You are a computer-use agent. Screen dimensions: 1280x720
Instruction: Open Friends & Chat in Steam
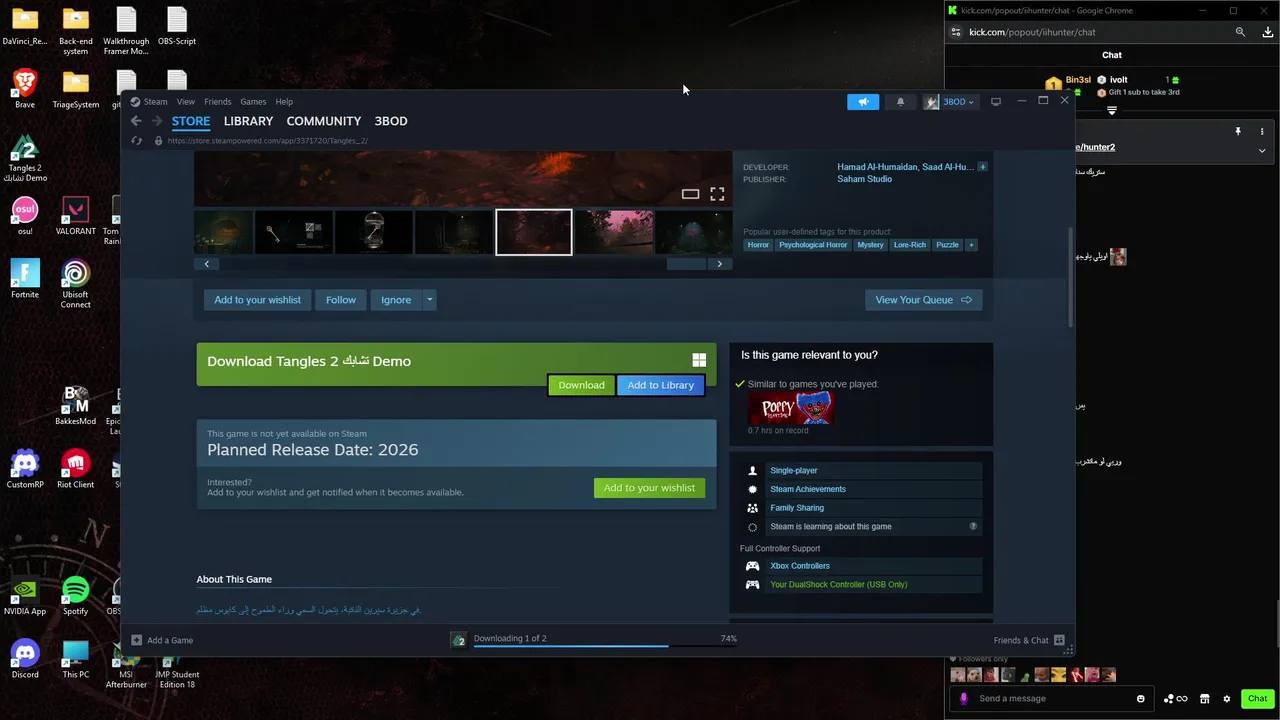pyautogui.click(x=1028, y=641)
